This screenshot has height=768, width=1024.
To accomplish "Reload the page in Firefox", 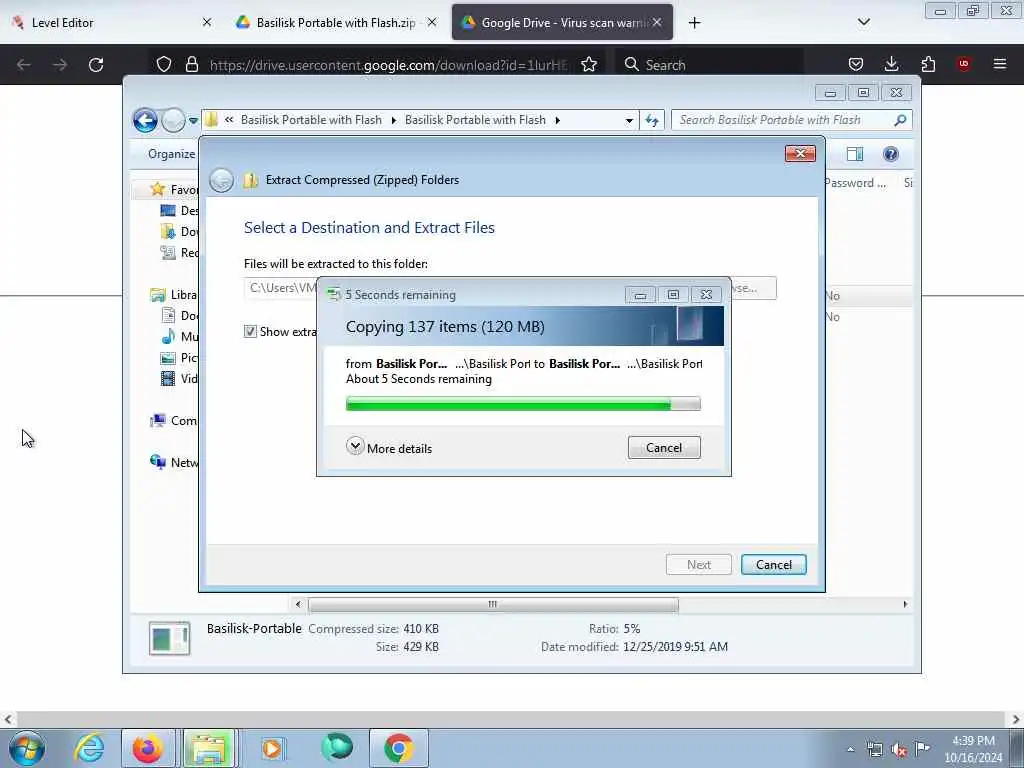I will [x=96, y=65].
